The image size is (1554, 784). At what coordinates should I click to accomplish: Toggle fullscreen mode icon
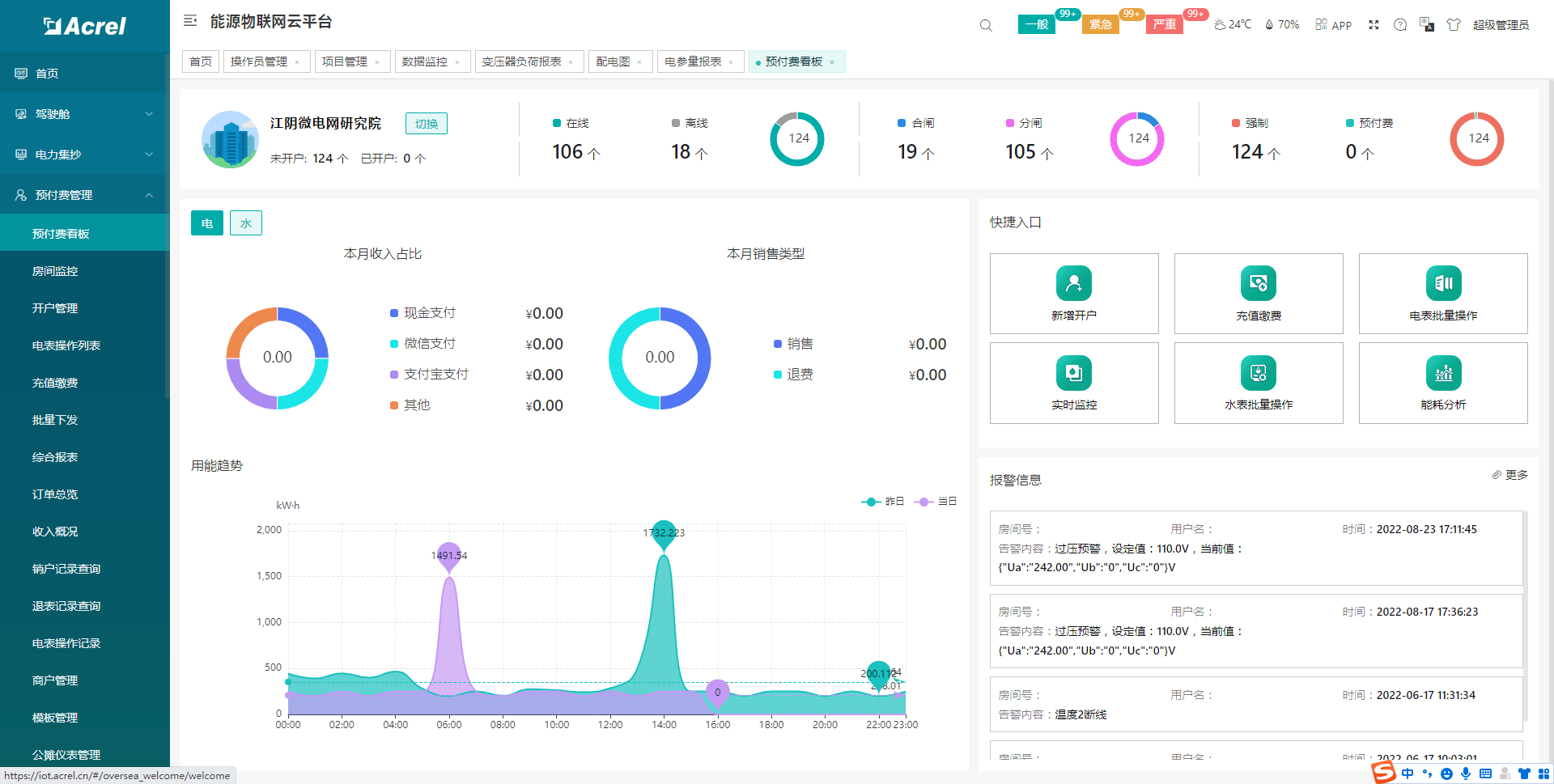[x=1374, y=25]
